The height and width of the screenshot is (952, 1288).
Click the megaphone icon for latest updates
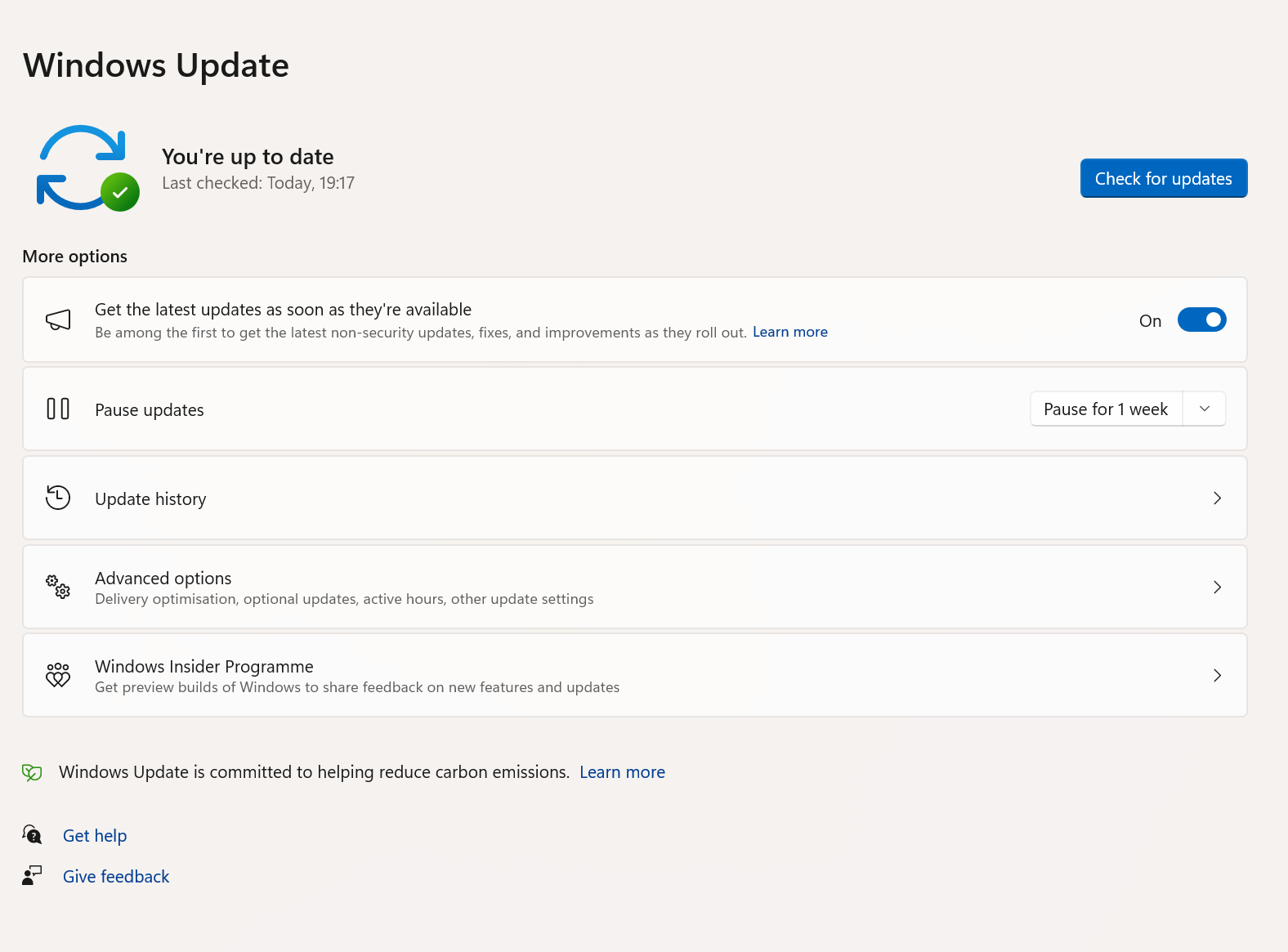[58, 320]
